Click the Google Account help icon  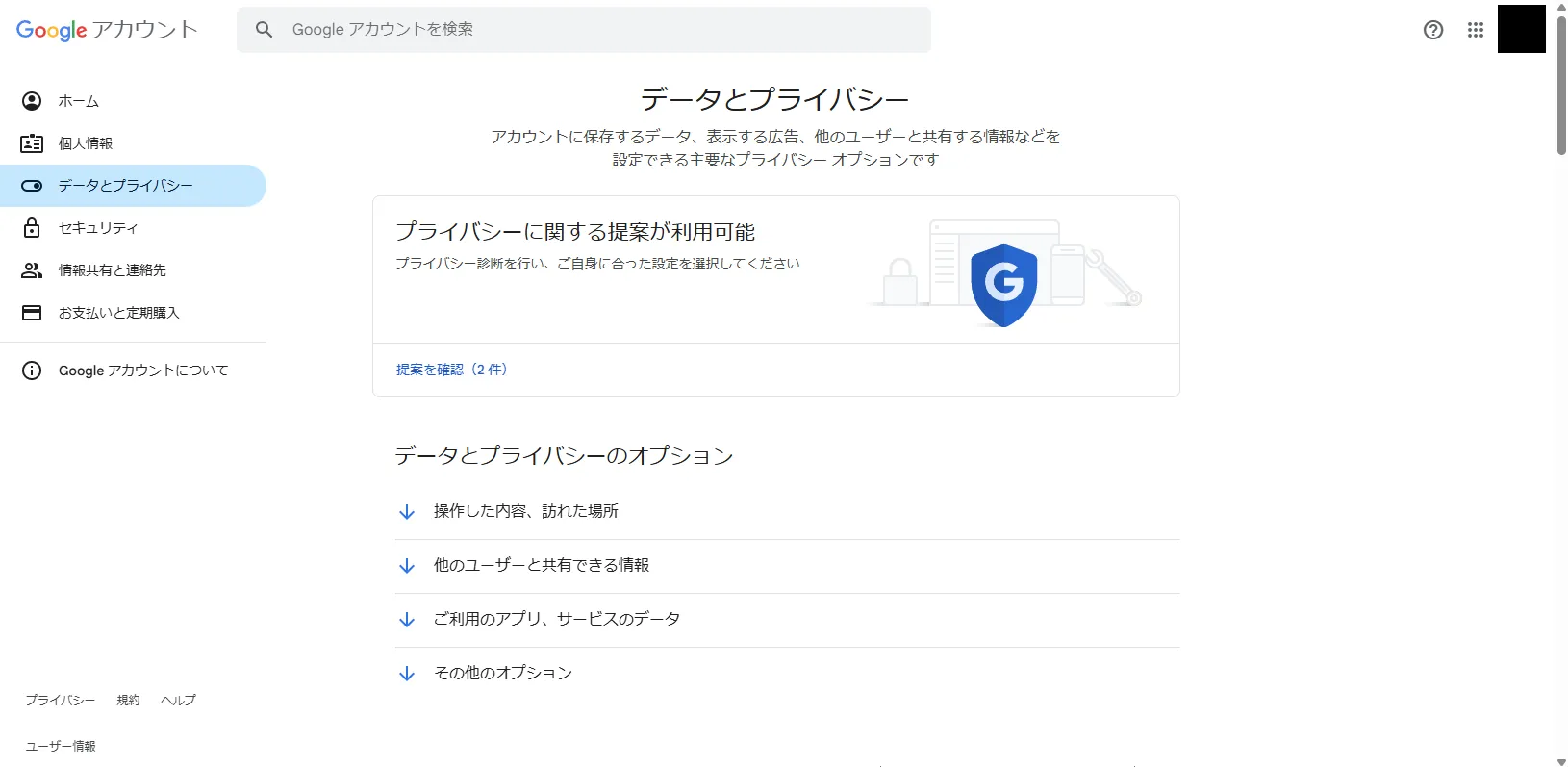tap(1433, 30)
